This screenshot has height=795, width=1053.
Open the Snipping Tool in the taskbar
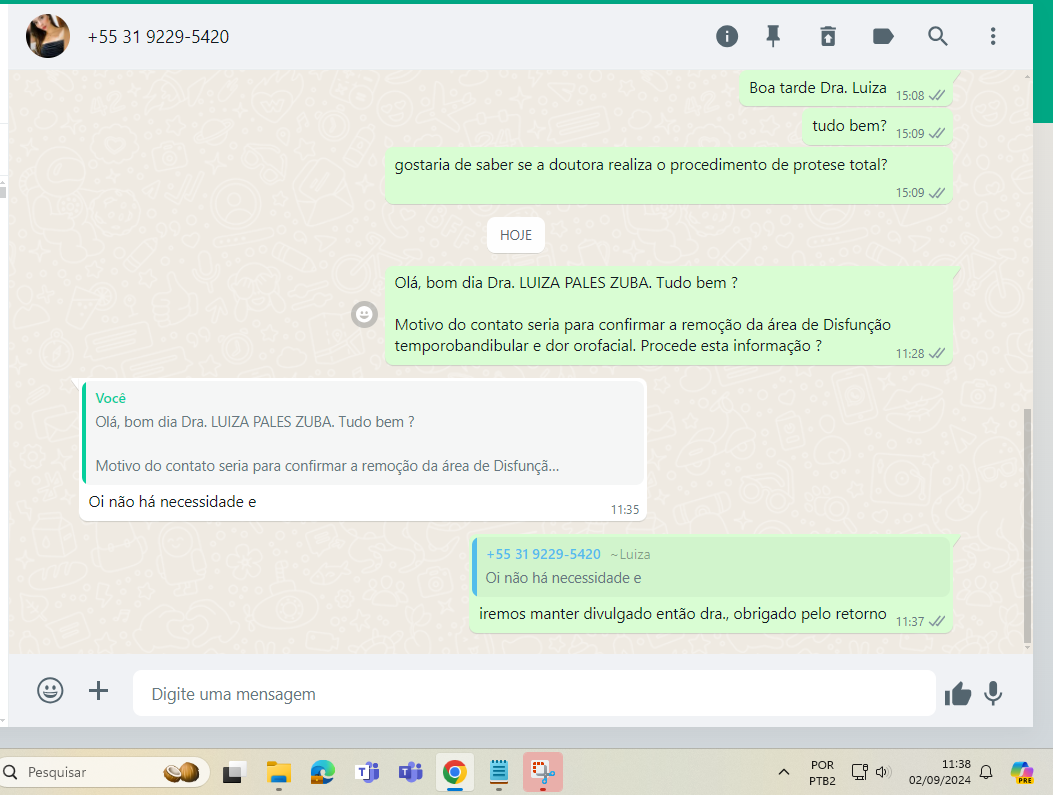[x=543, y=772]
